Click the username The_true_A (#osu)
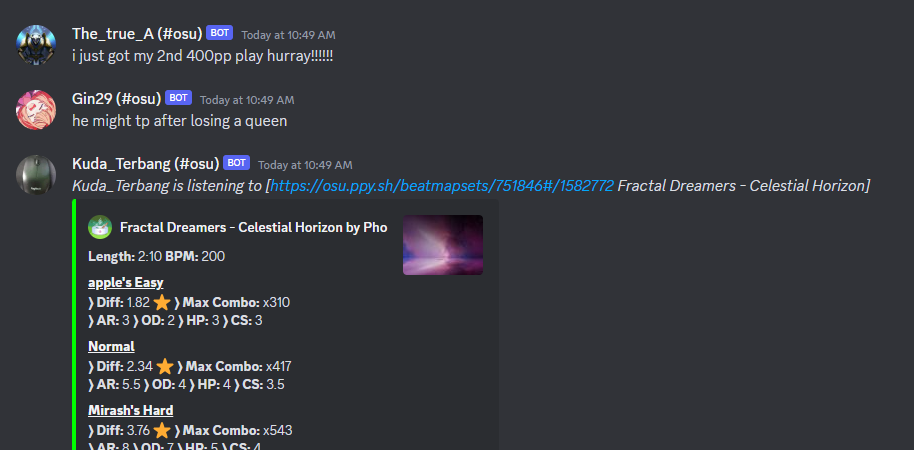914x450 pixels. coord(137,34)
